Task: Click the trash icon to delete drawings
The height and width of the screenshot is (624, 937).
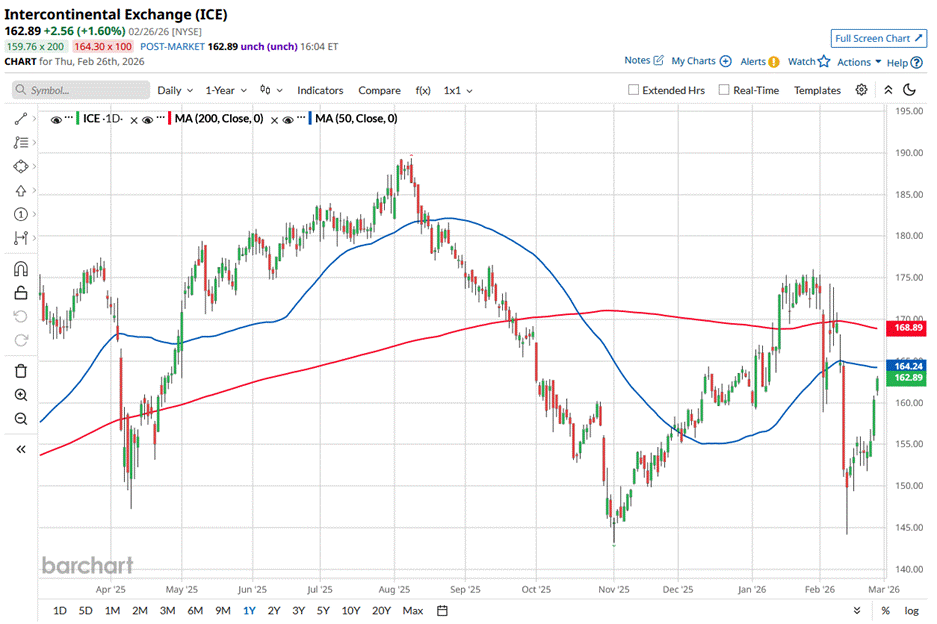Action: click(20, 371)
